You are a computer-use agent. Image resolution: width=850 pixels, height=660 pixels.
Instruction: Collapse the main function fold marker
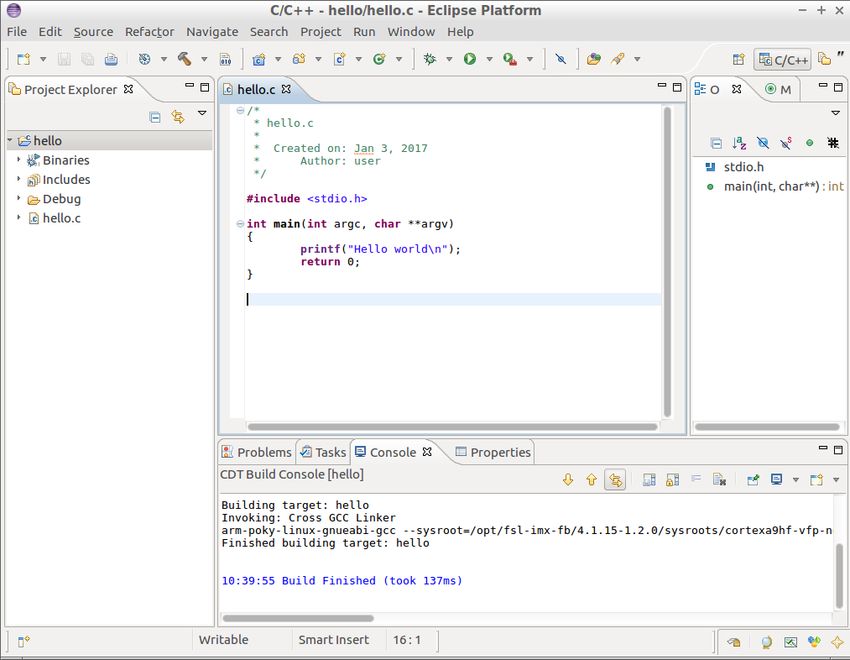pos(240,224)
